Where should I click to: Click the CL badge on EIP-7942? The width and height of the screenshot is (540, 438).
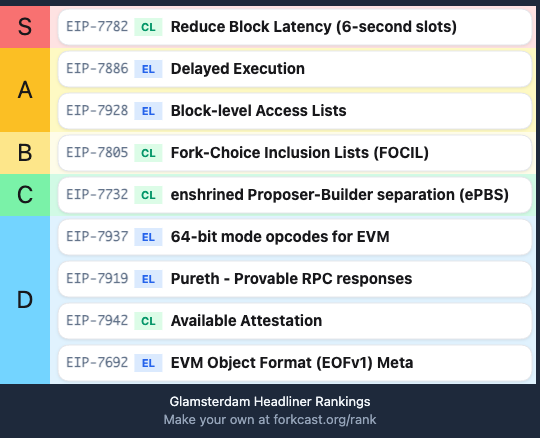(148, 321)
